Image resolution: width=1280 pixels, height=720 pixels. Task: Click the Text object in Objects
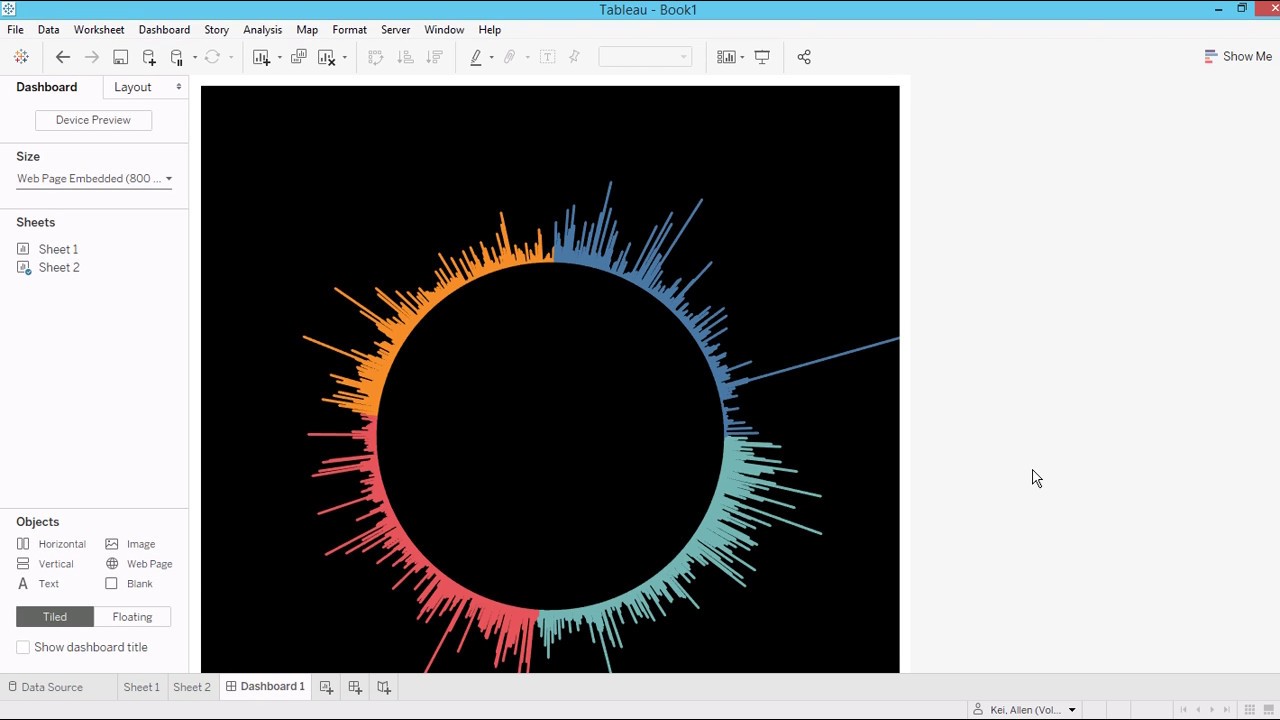tap(38, 584)
